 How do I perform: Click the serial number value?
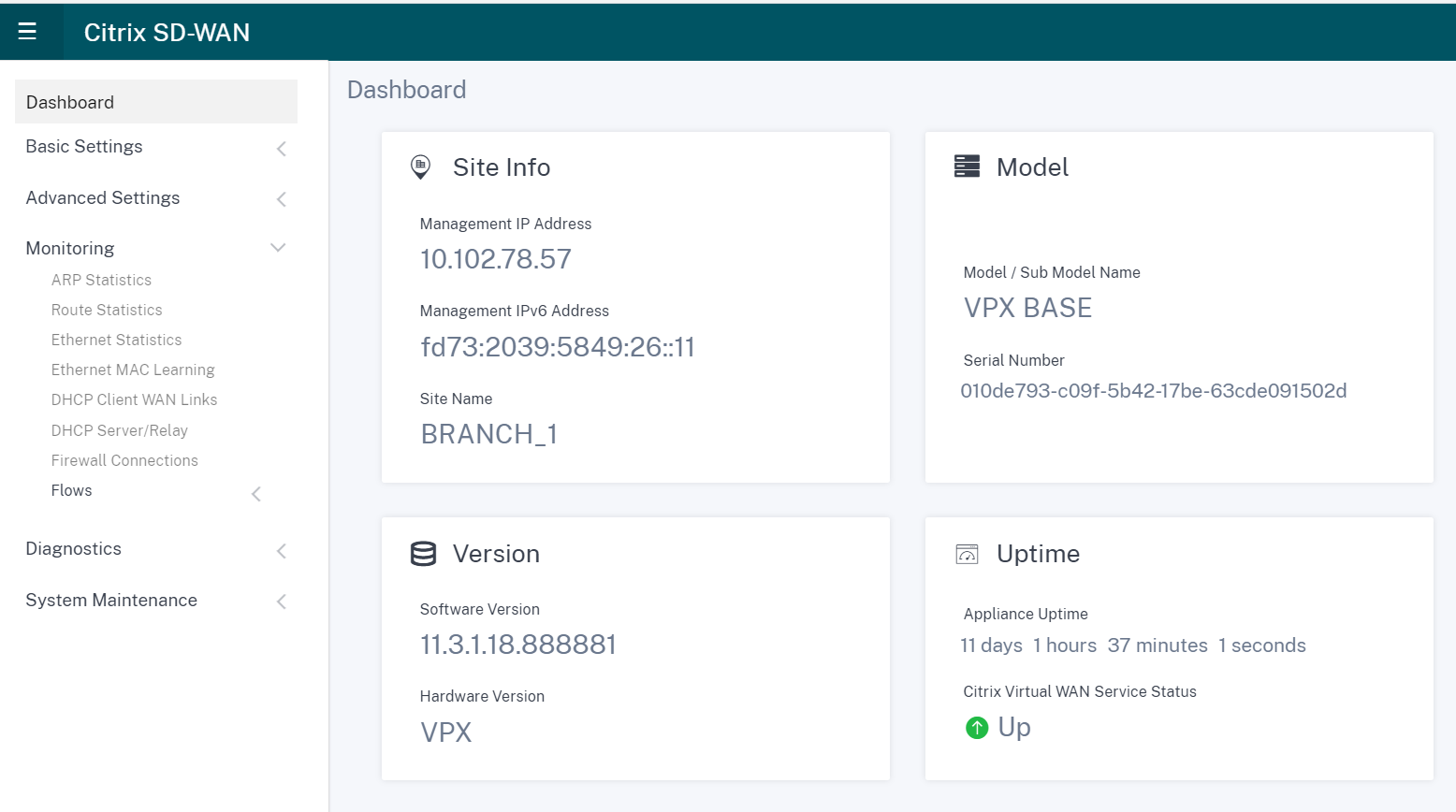click(1154, 391)
